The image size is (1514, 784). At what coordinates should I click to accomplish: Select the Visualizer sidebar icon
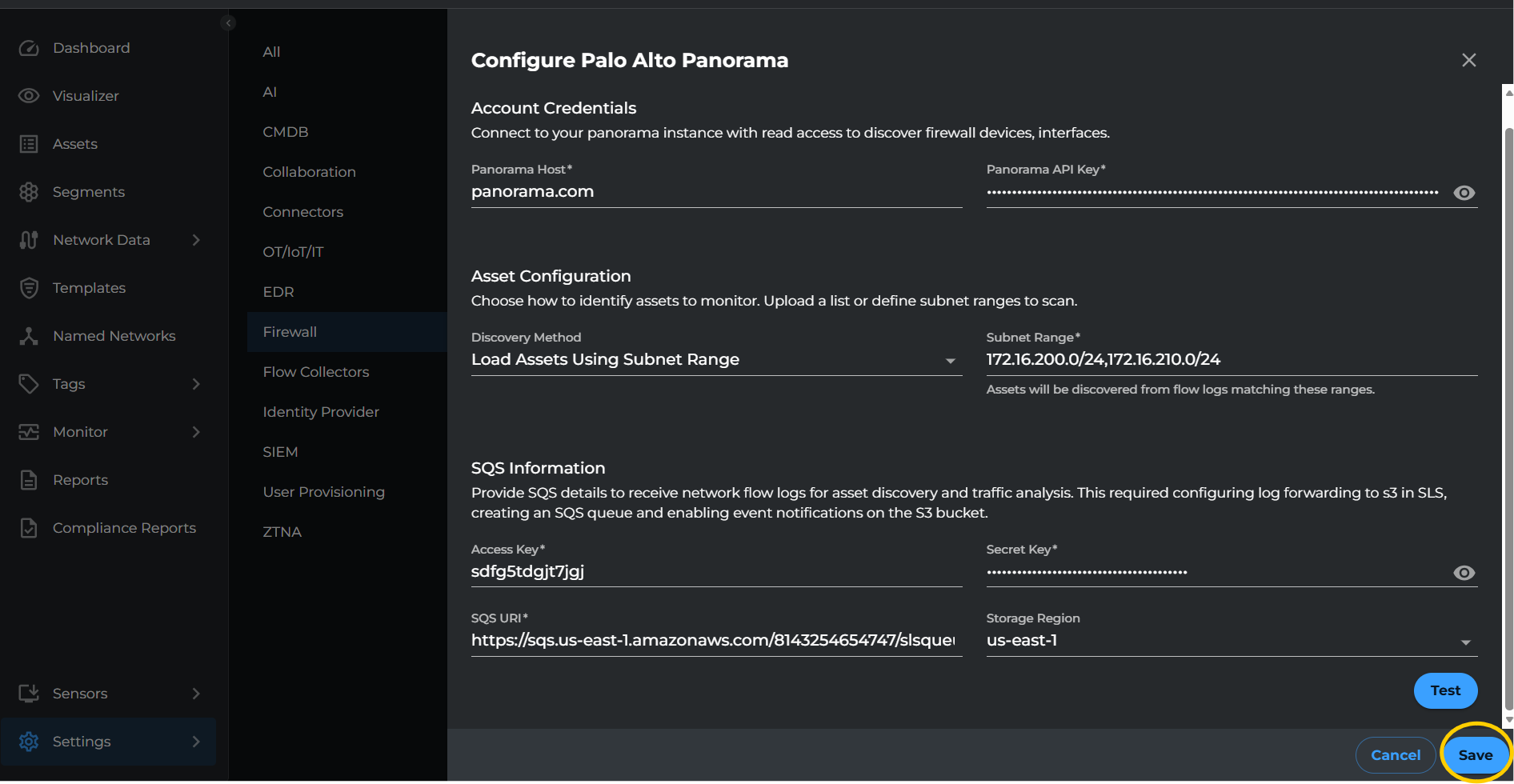pos(29,95)
